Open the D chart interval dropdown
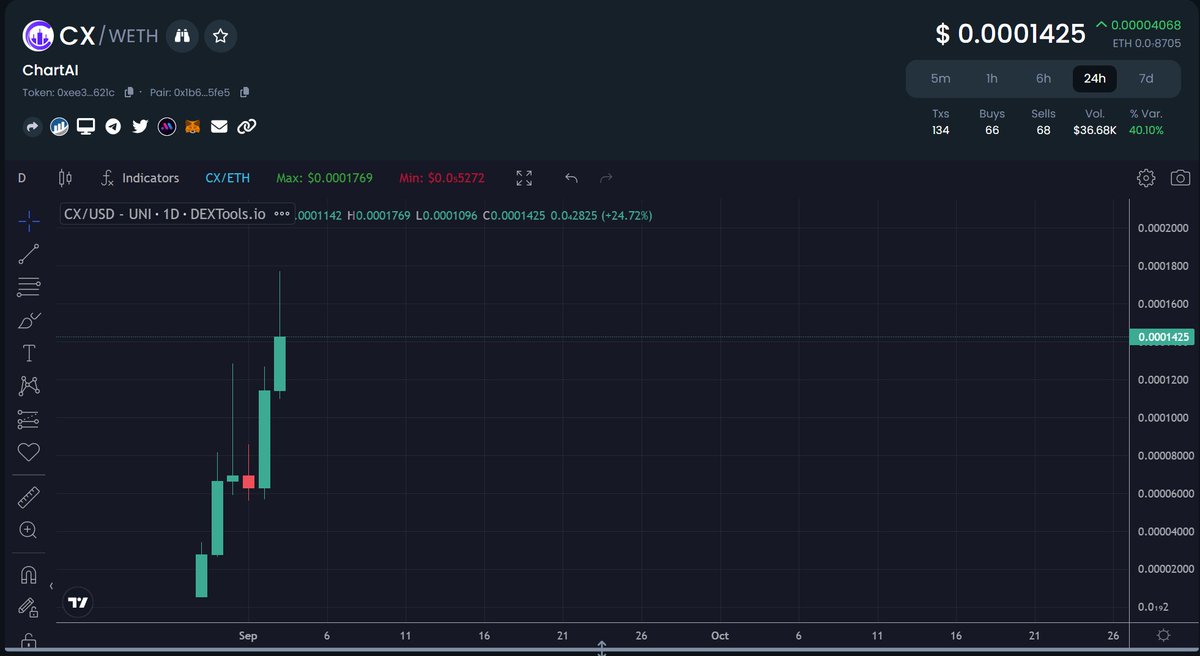 (22, 178)
